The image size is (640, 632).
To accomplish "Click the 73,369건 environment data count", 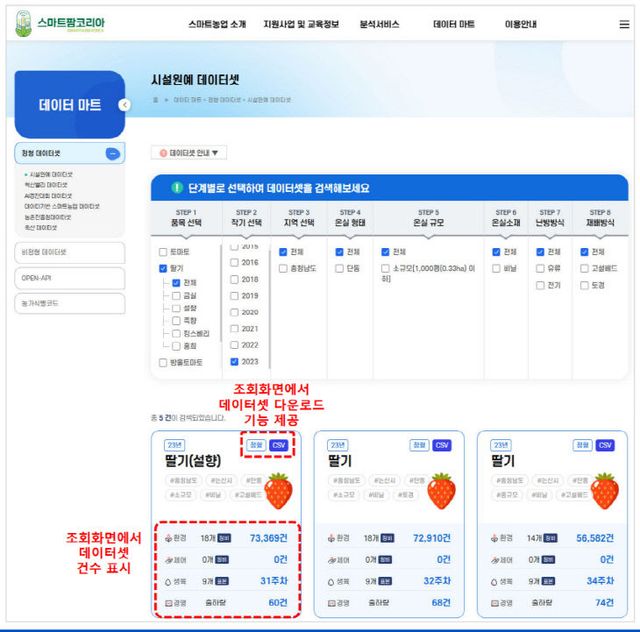I will pyautogui.click(x=268, y=538).
